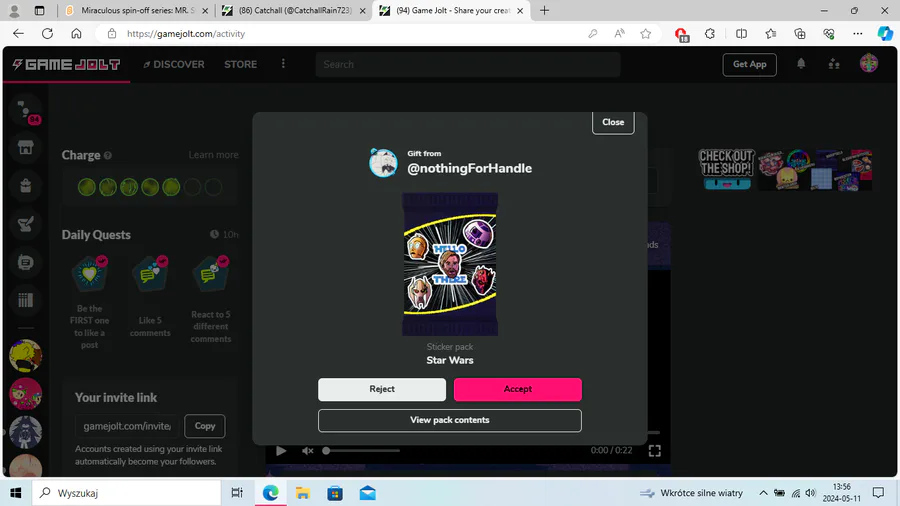This screenshot has width=900, height=506.
Task: Open the Copilot sidebar
Action: click(885, 34)
